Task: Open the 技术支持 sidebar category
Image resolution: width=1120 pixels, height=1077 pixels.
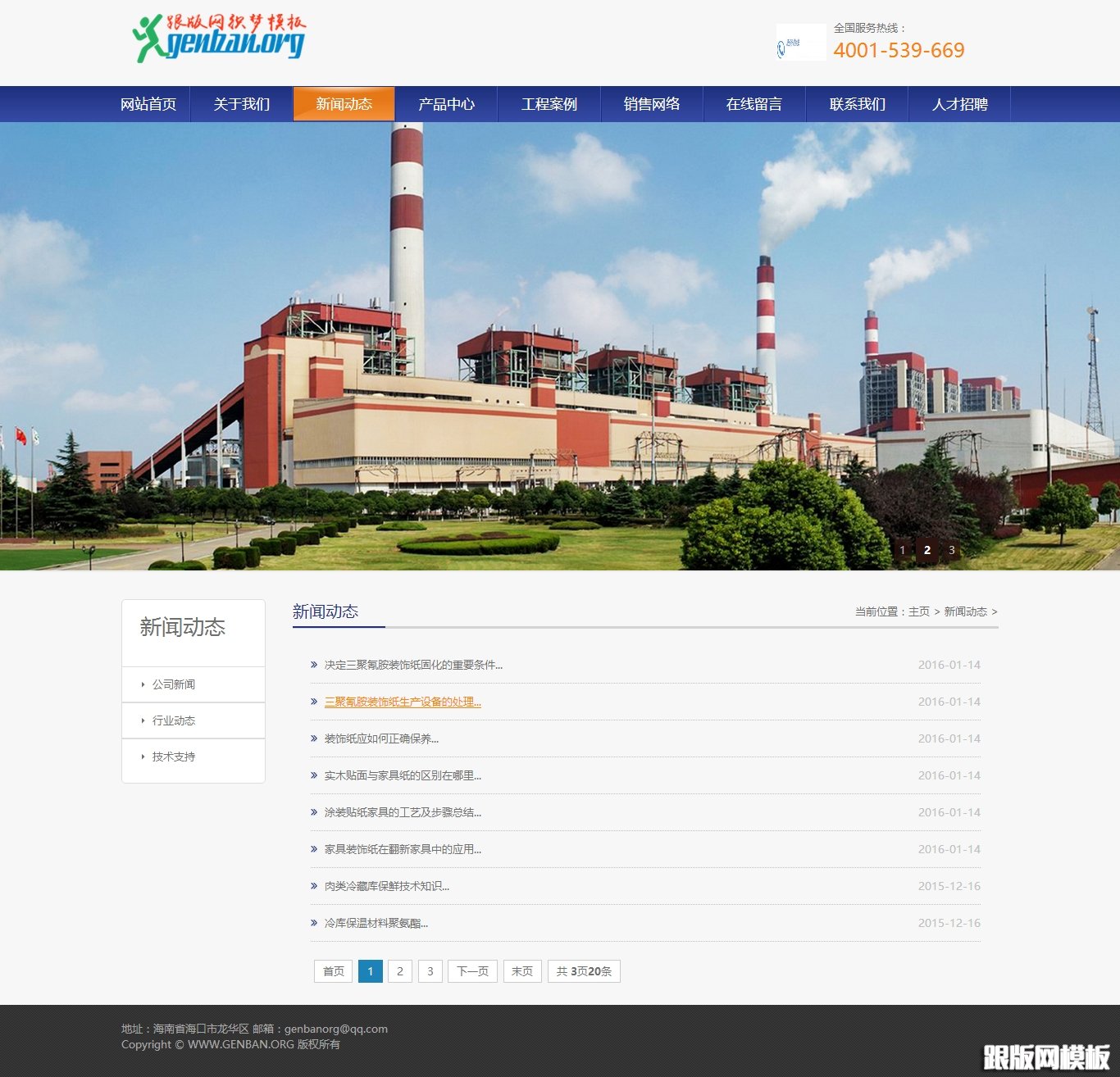Action: 174,757
